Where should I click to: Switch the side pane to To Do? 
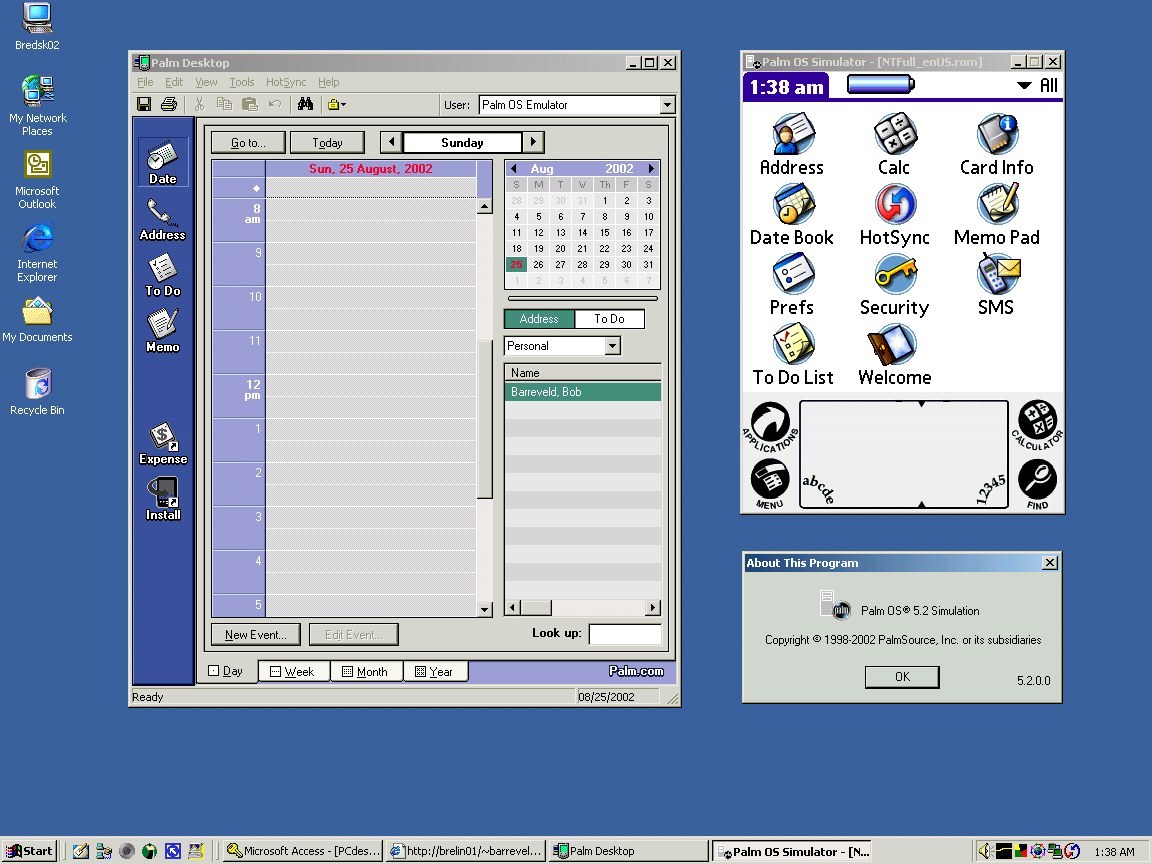point(609,319)
